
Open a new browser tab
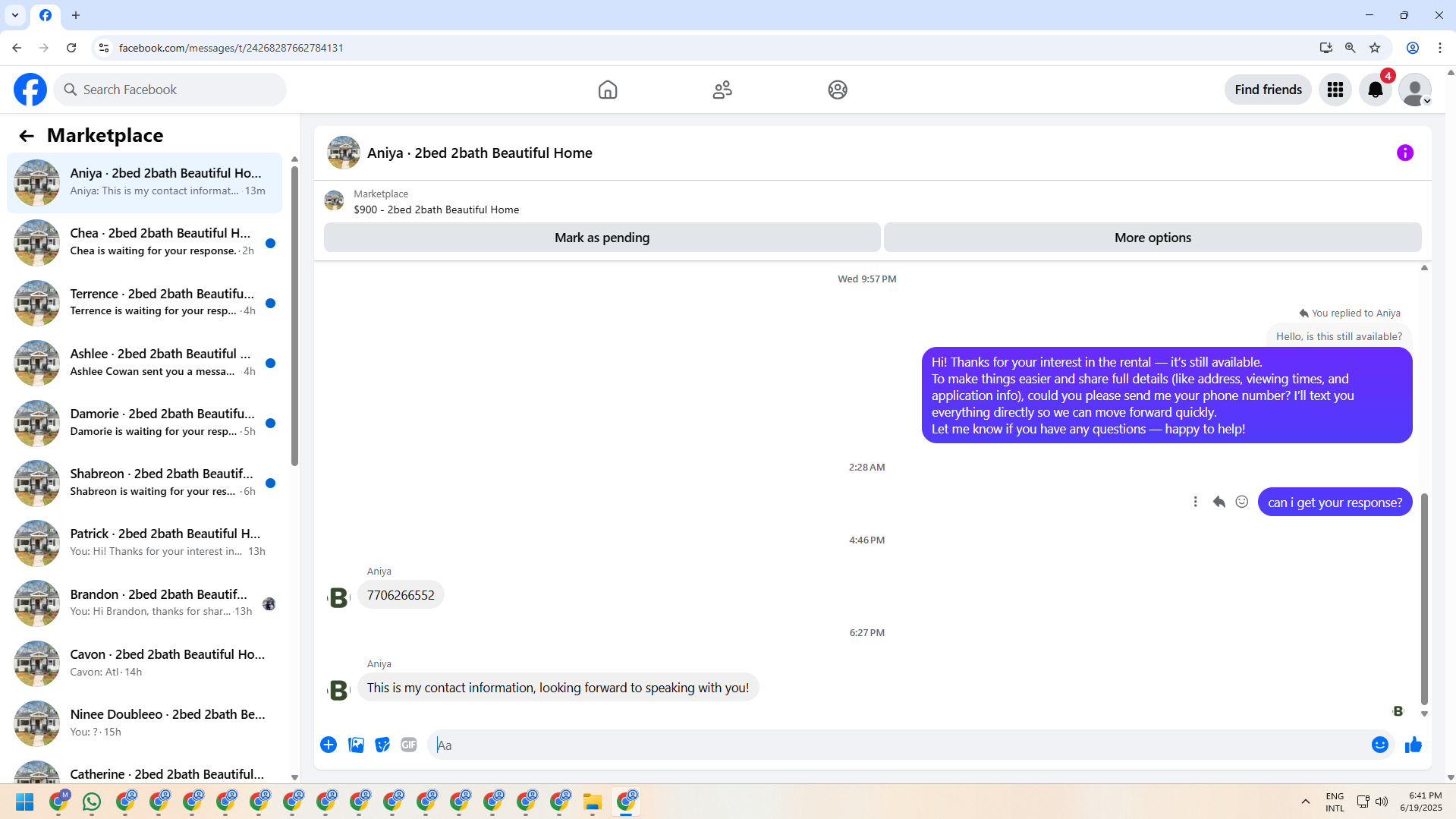(x=76, y=15)
